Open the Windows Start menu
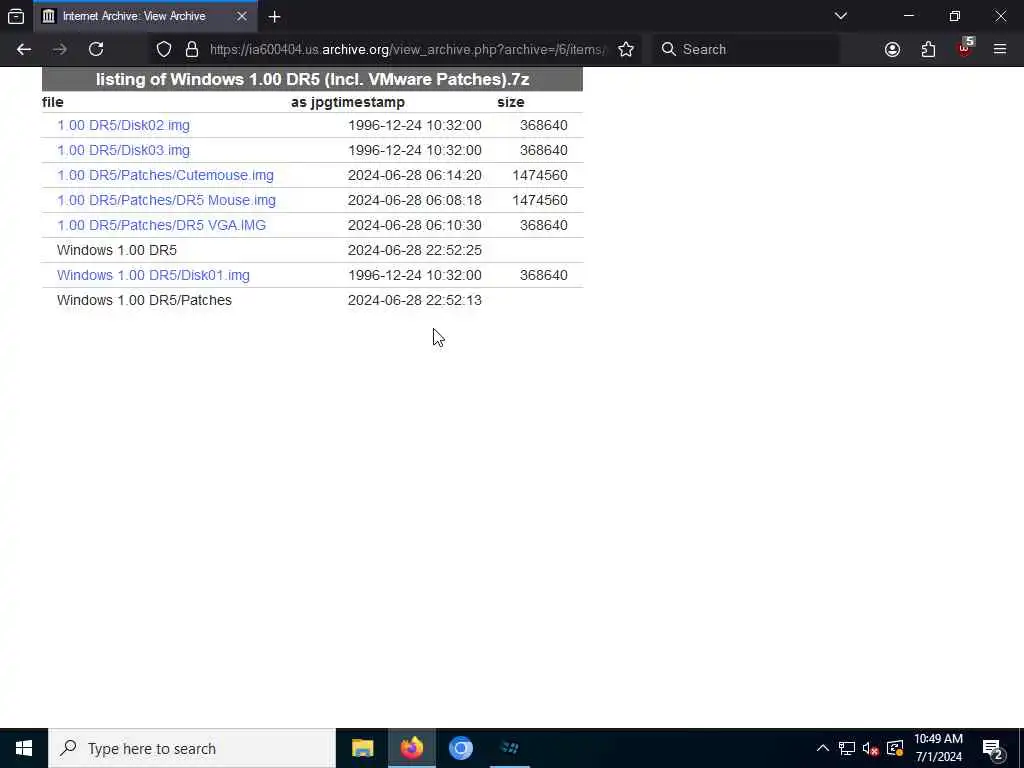The width and height of the screenshot is (1024, 768). click(24, 748)
